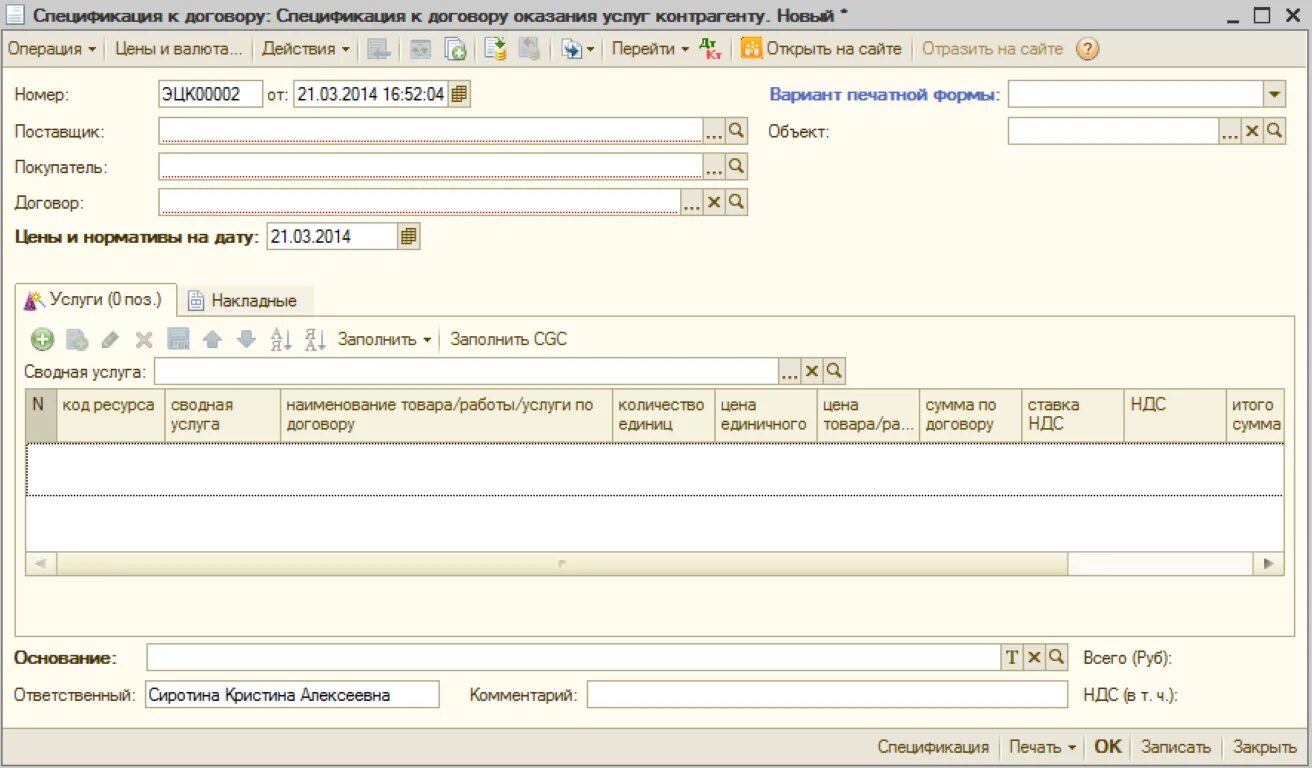Open the Объект field magnifier icon
Image resolution: width=1312 pixels, height=768 pixels.
pyautogui.click(x=1274, y=131)
